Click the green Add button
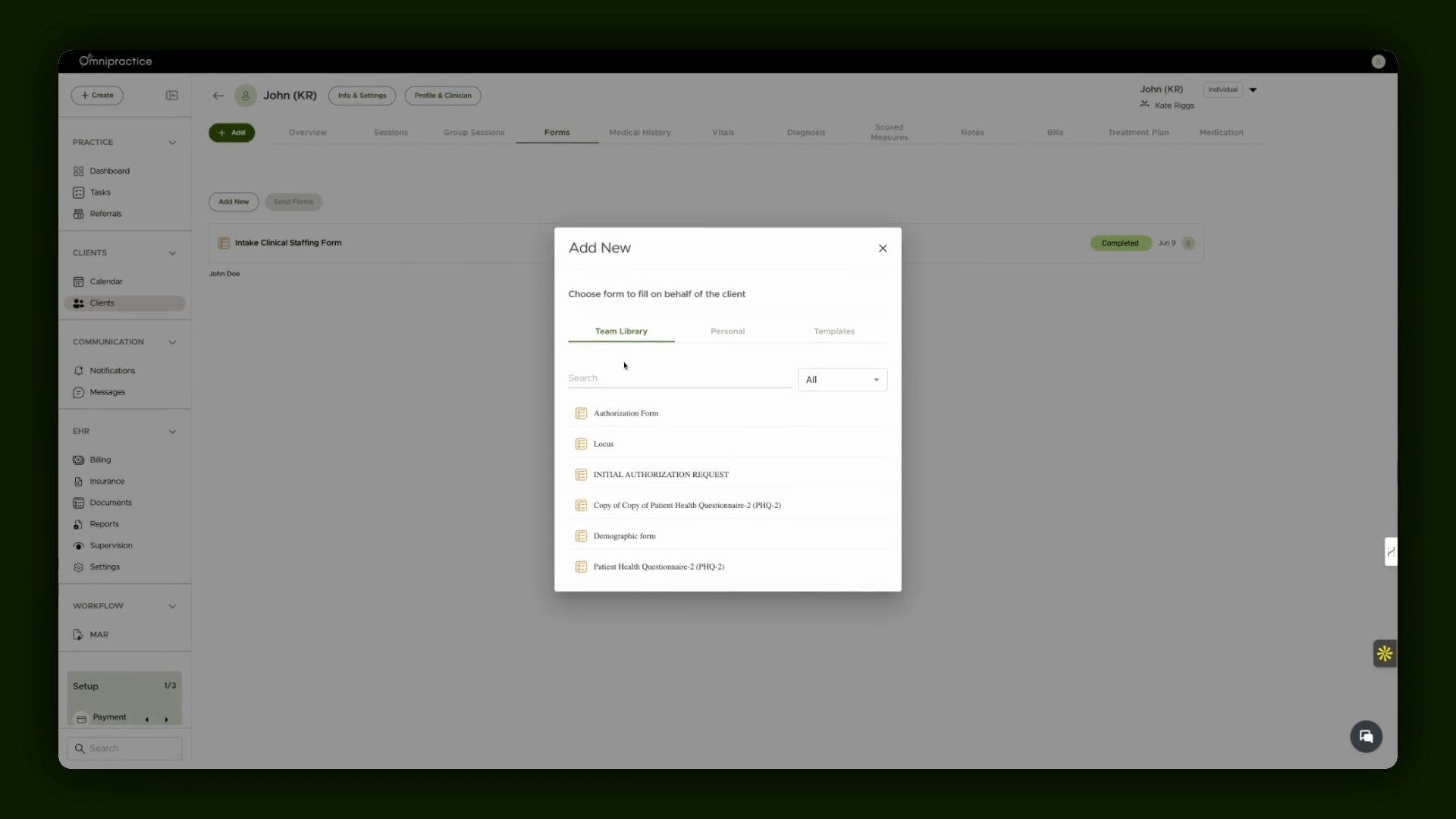The image size is (1456, 819). 231,133
